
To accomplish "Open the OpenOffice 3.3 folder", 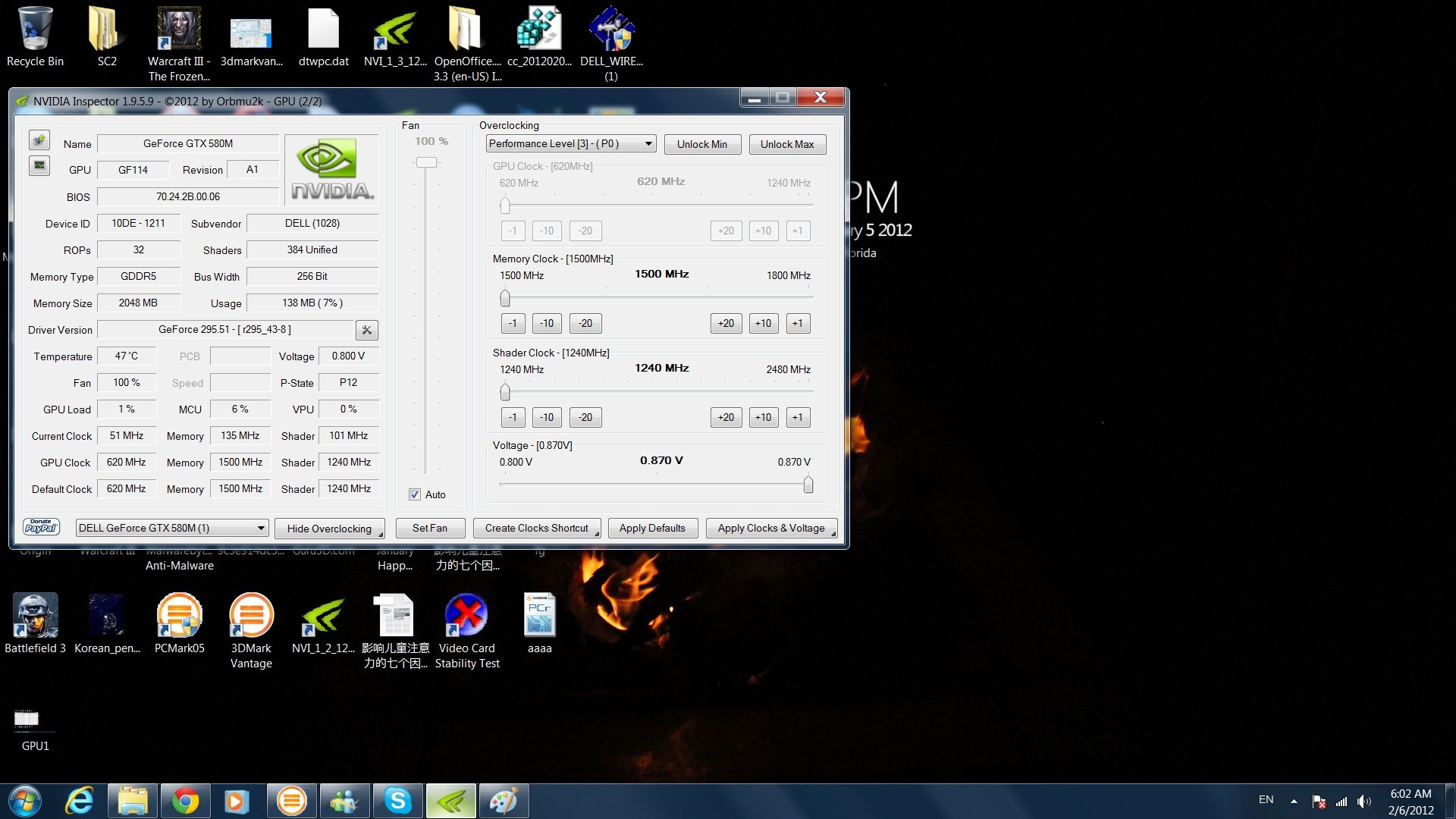I will point(467,44).
